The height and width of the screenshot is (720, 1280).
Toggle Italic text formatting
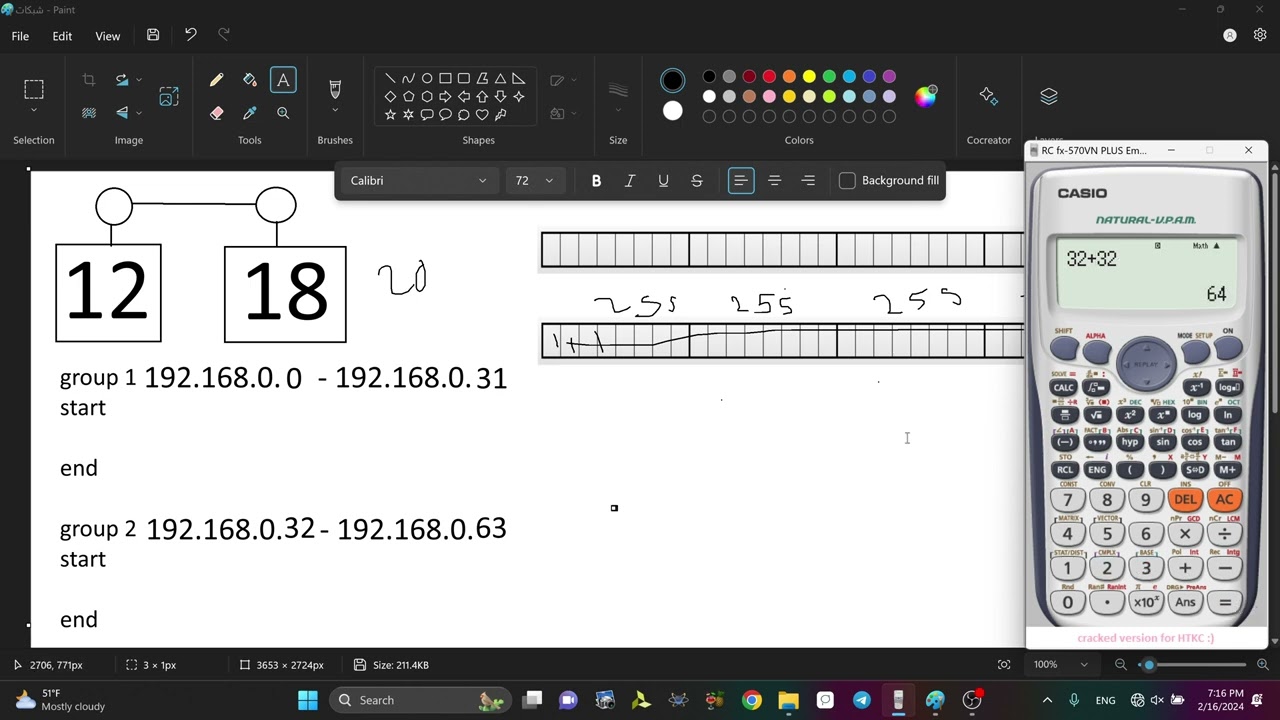tap(630, 181)
